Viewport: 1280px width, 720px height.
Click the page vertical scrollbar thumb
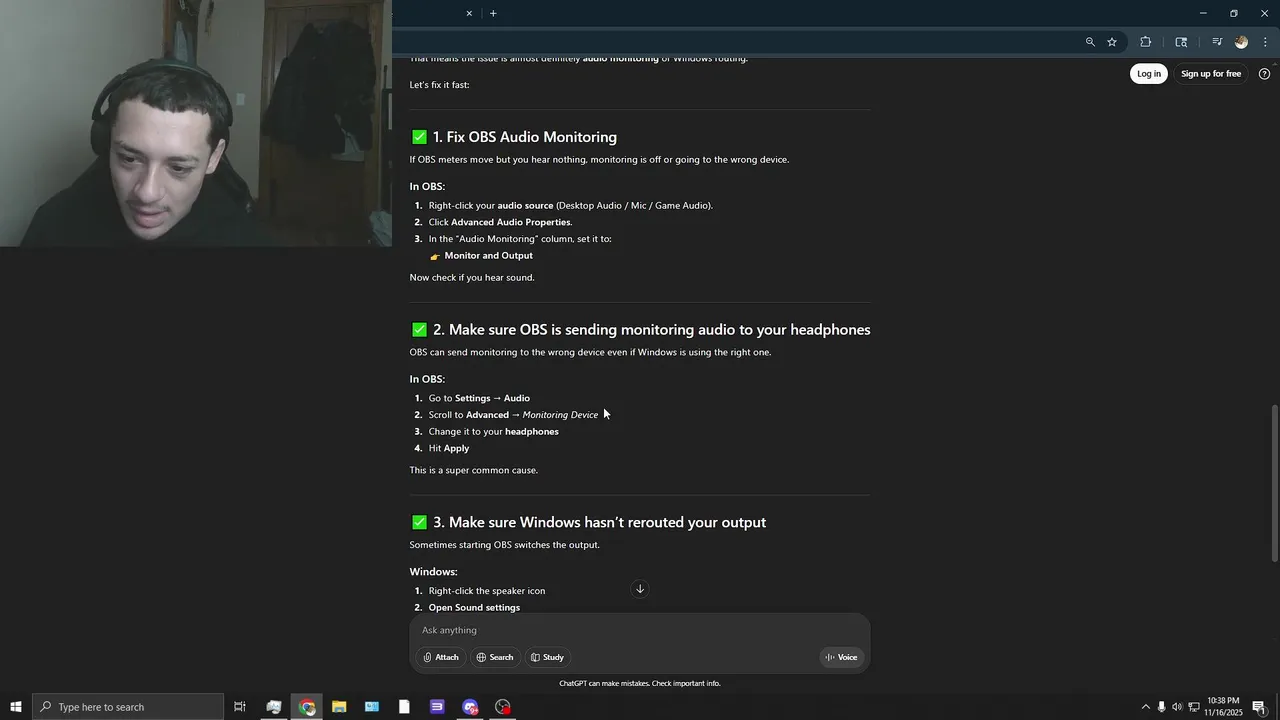click(1274, 483)
